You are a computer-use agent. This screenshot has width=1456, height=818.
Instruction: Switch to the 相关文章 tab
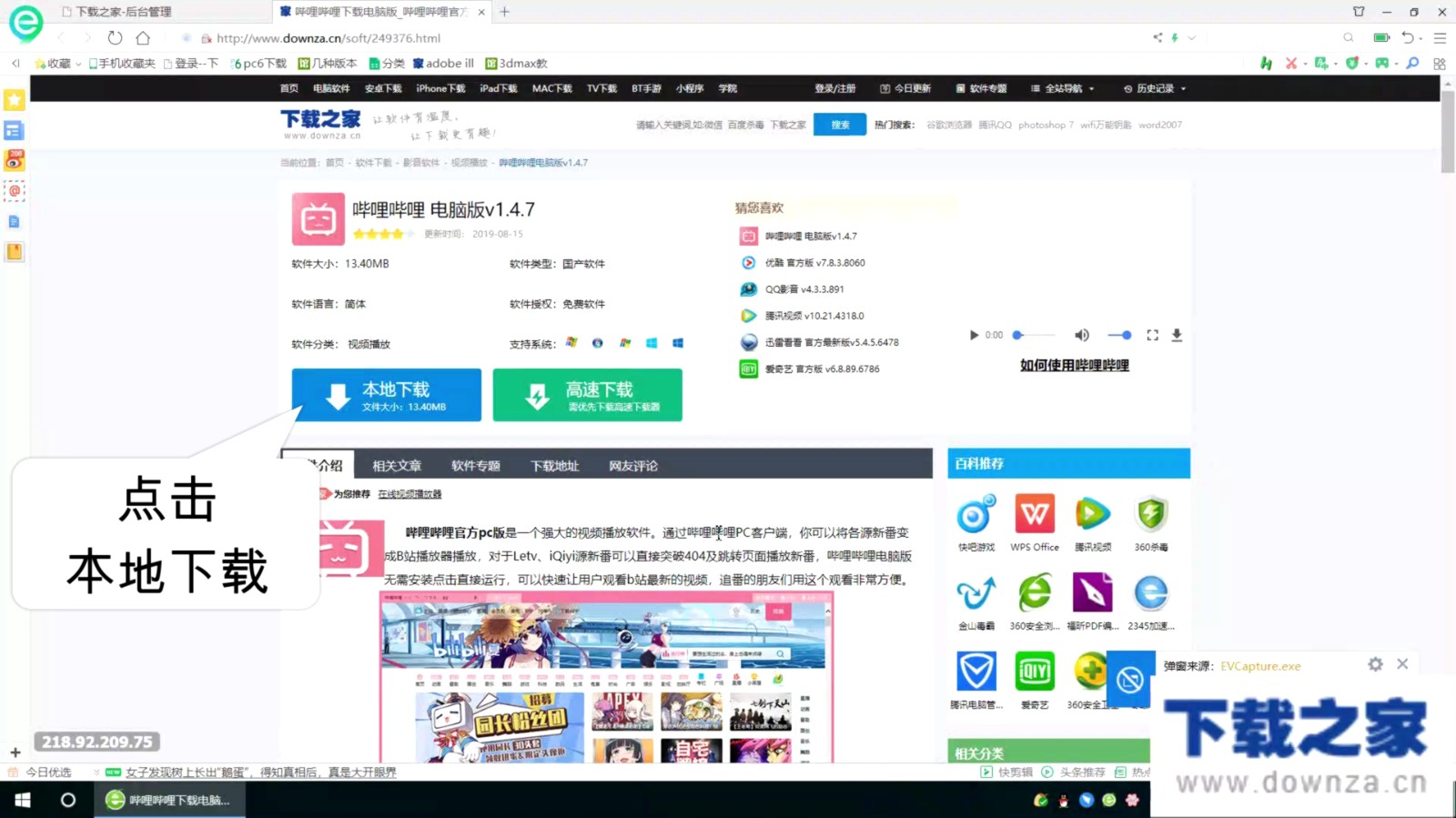[x=397, y=466]
